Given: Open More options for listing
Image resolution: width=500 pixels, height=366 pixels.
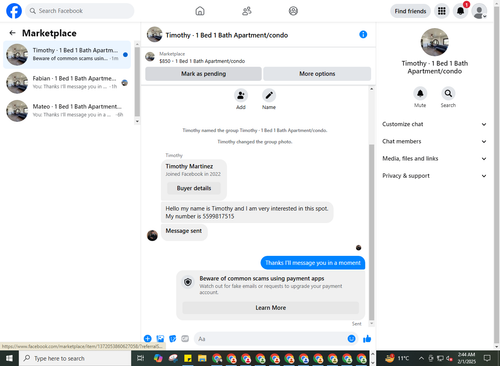Looking at the screenshot, I should click(x=317, y=74).
